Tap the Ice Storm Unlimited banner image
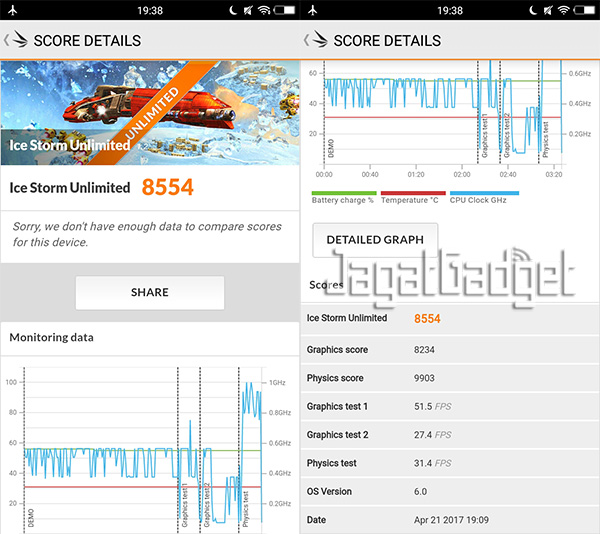Screen dimensions: 600x534 (150, 112)
